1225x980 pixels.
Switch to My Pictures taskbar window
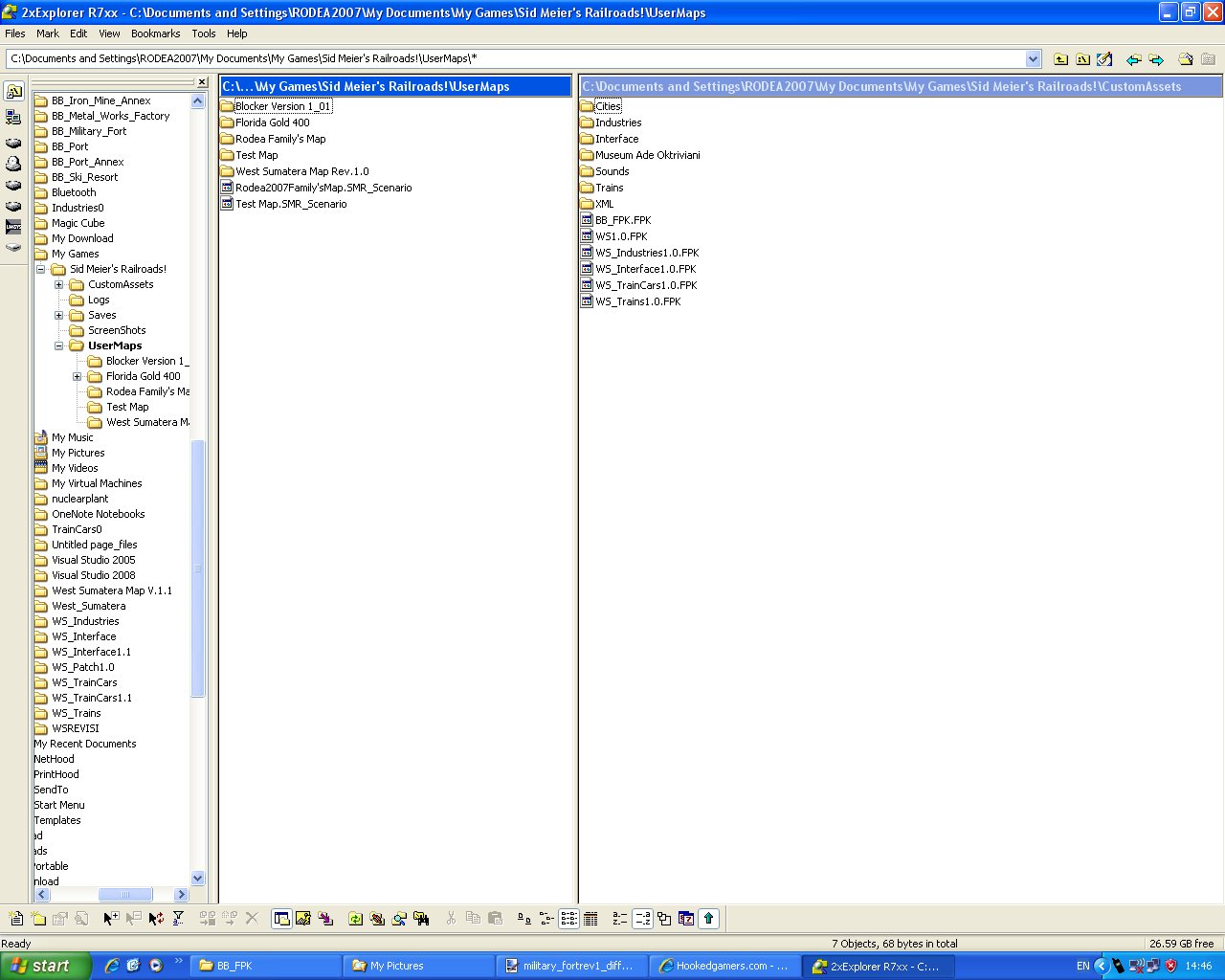pyautogui.click(x=418, y=966)
